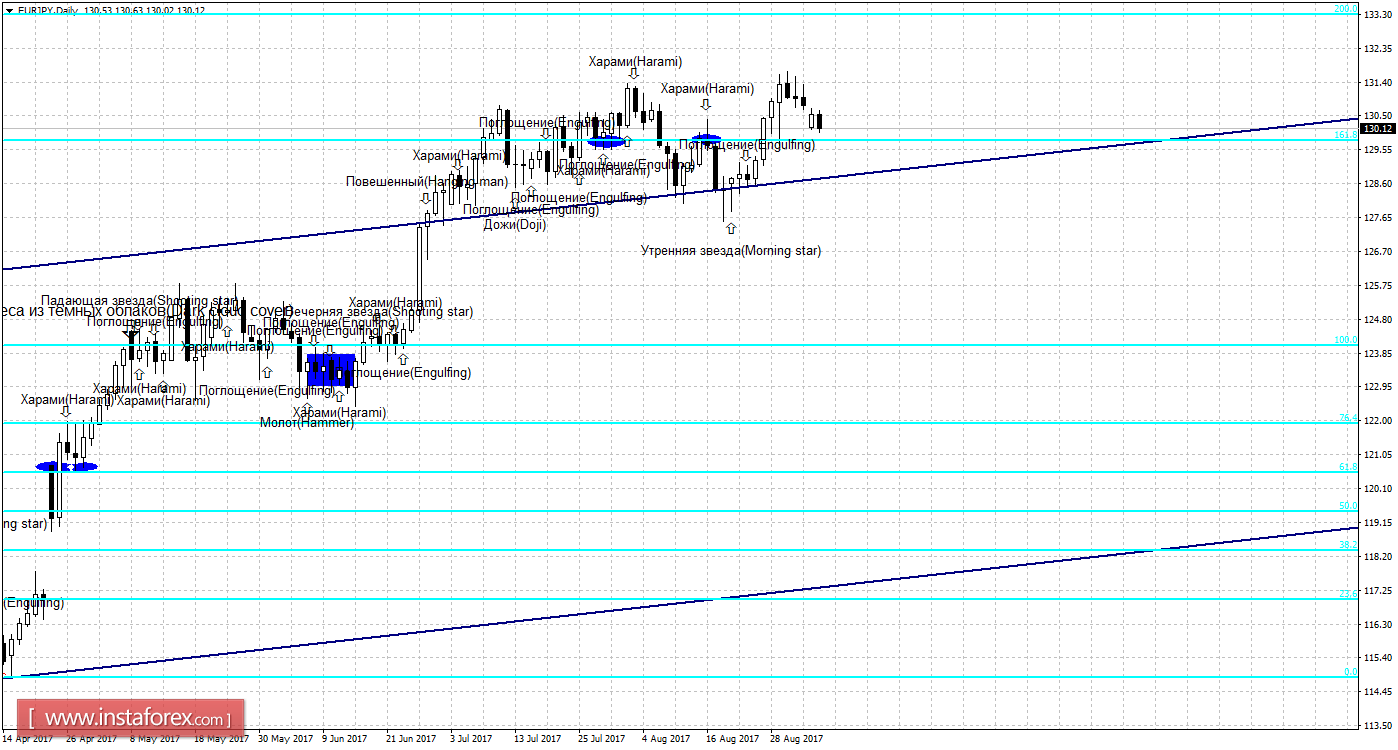Select the current price tag 130.12
This screenshot has width=1398, height=750.
click(x=1377, y=128)
